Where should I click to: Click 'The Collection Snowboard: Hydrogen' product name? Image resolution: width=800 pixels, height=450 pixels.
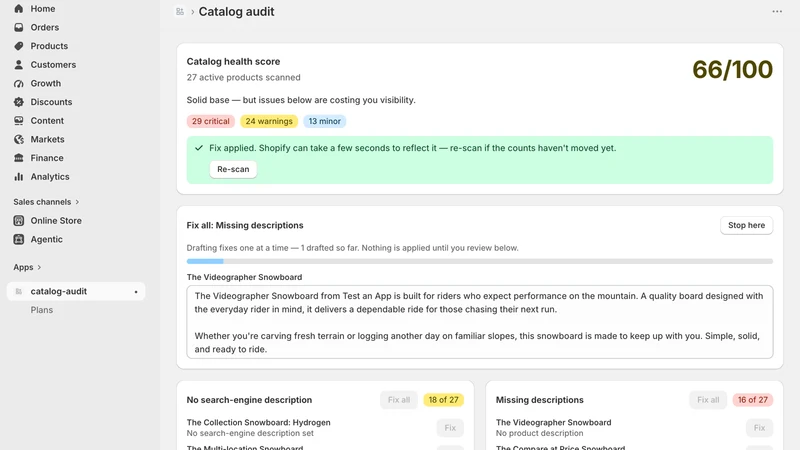259,422
